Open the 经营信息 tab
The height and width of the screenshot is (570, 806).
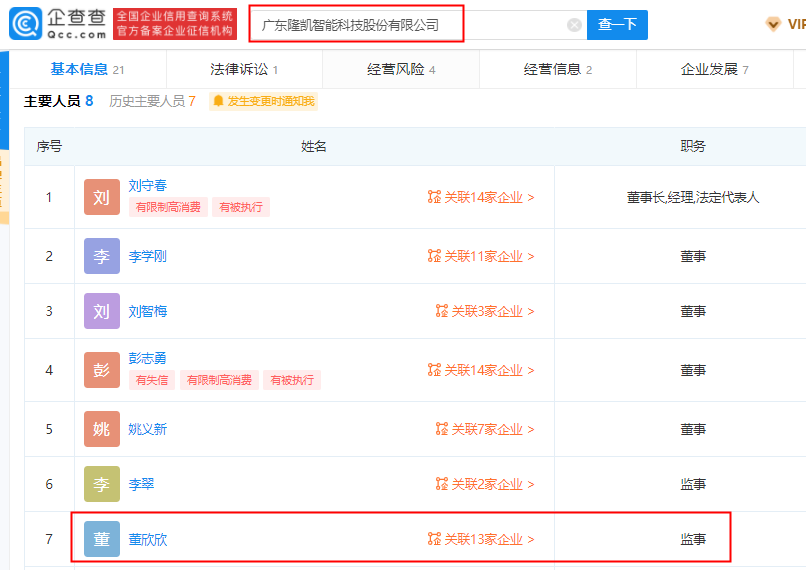point(558,69)
